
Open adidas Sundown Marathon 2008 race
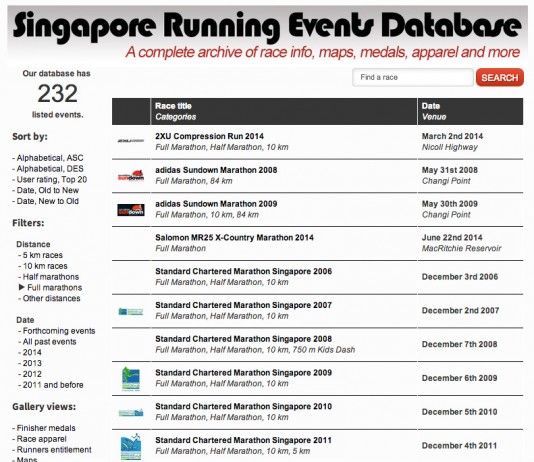[x=216, y=170]
